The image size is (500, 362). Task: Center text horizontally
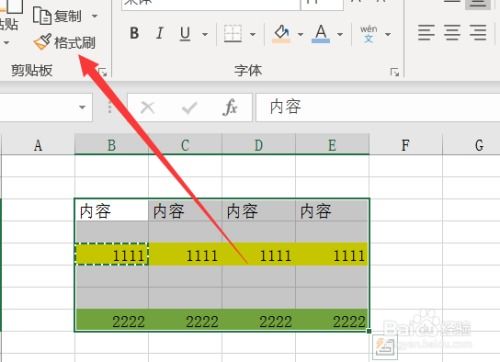452,33
